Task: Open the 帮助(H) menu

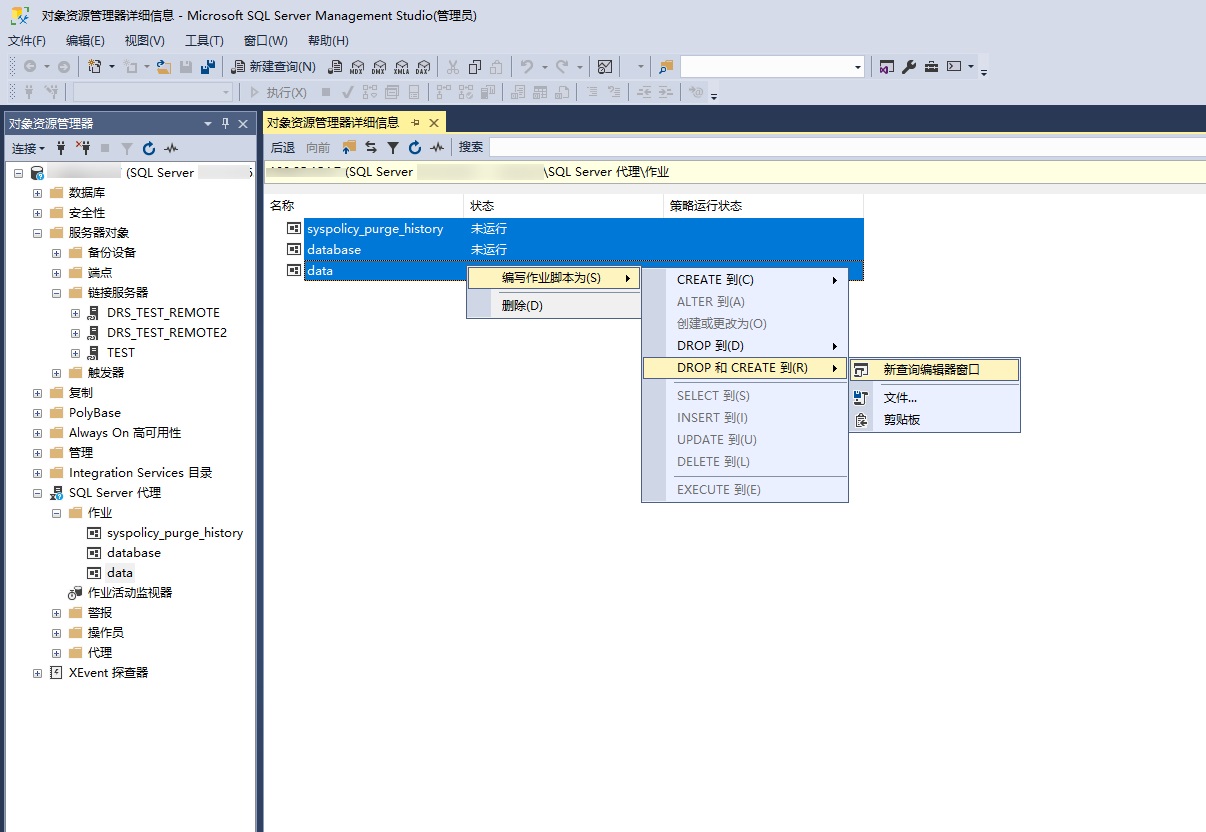Action: (x=328, y=41)
